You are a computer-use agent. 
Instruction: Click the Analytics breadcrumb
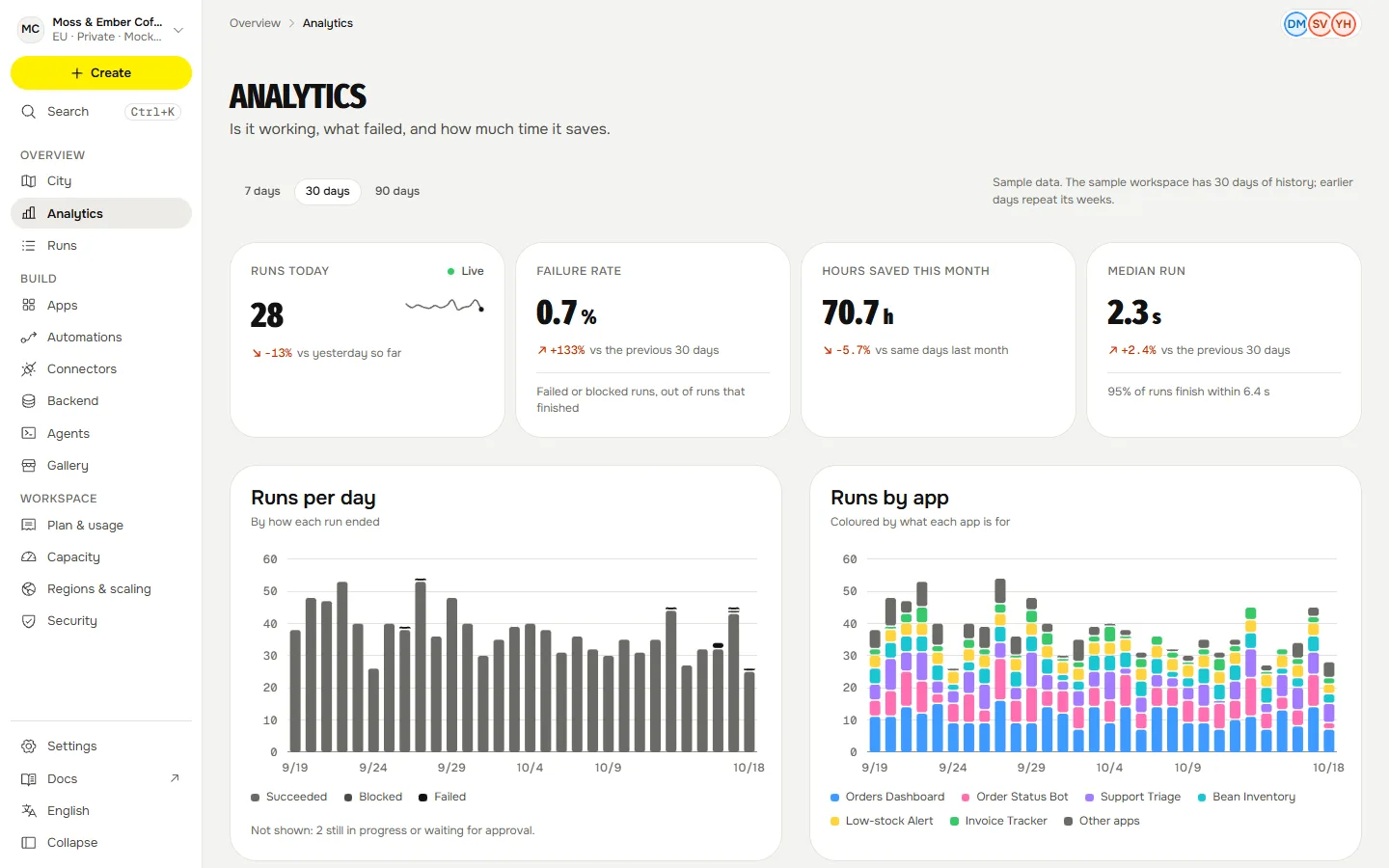328,23
